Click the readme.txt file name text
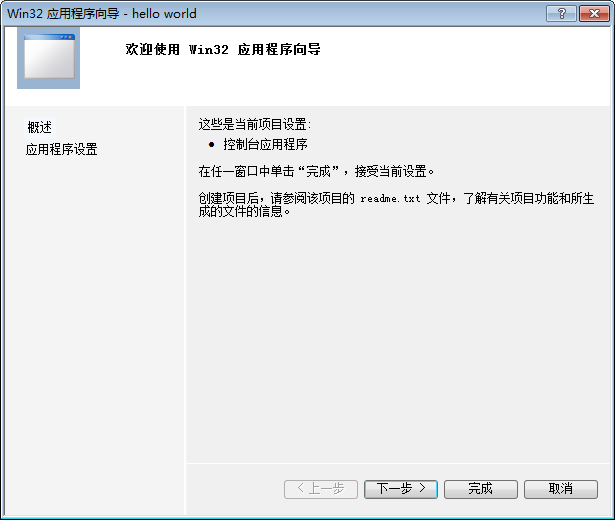Viewport: 615px width, 520px height. pos(390,198)
